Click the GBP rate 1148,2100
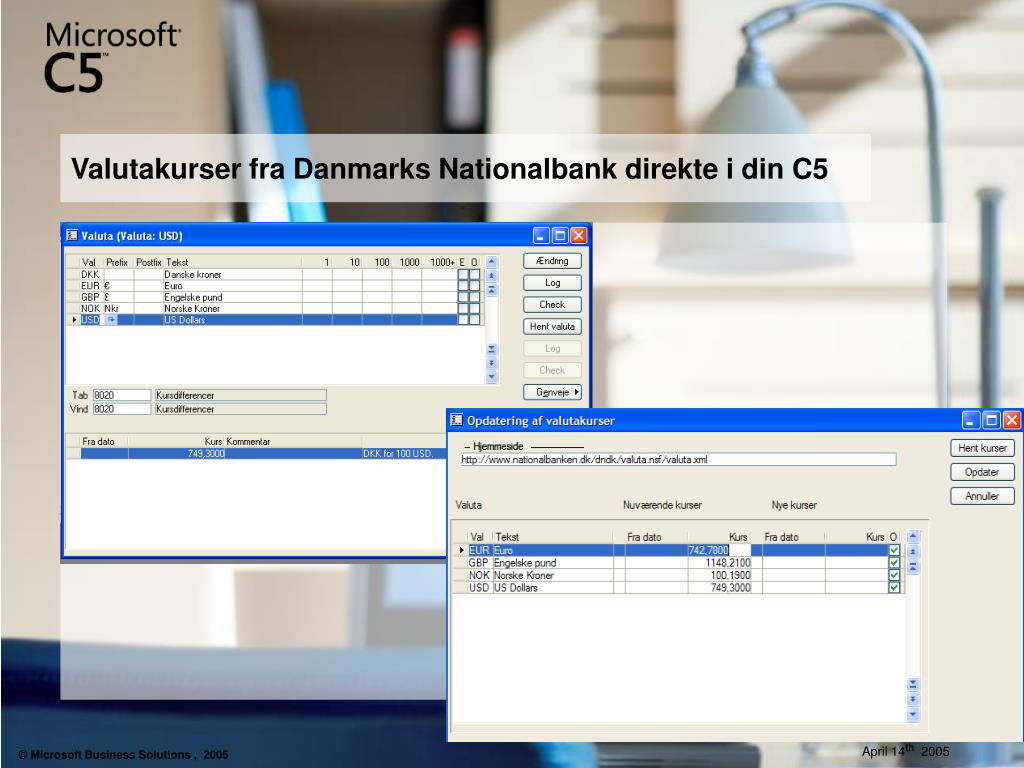 [x=728, y=563]
